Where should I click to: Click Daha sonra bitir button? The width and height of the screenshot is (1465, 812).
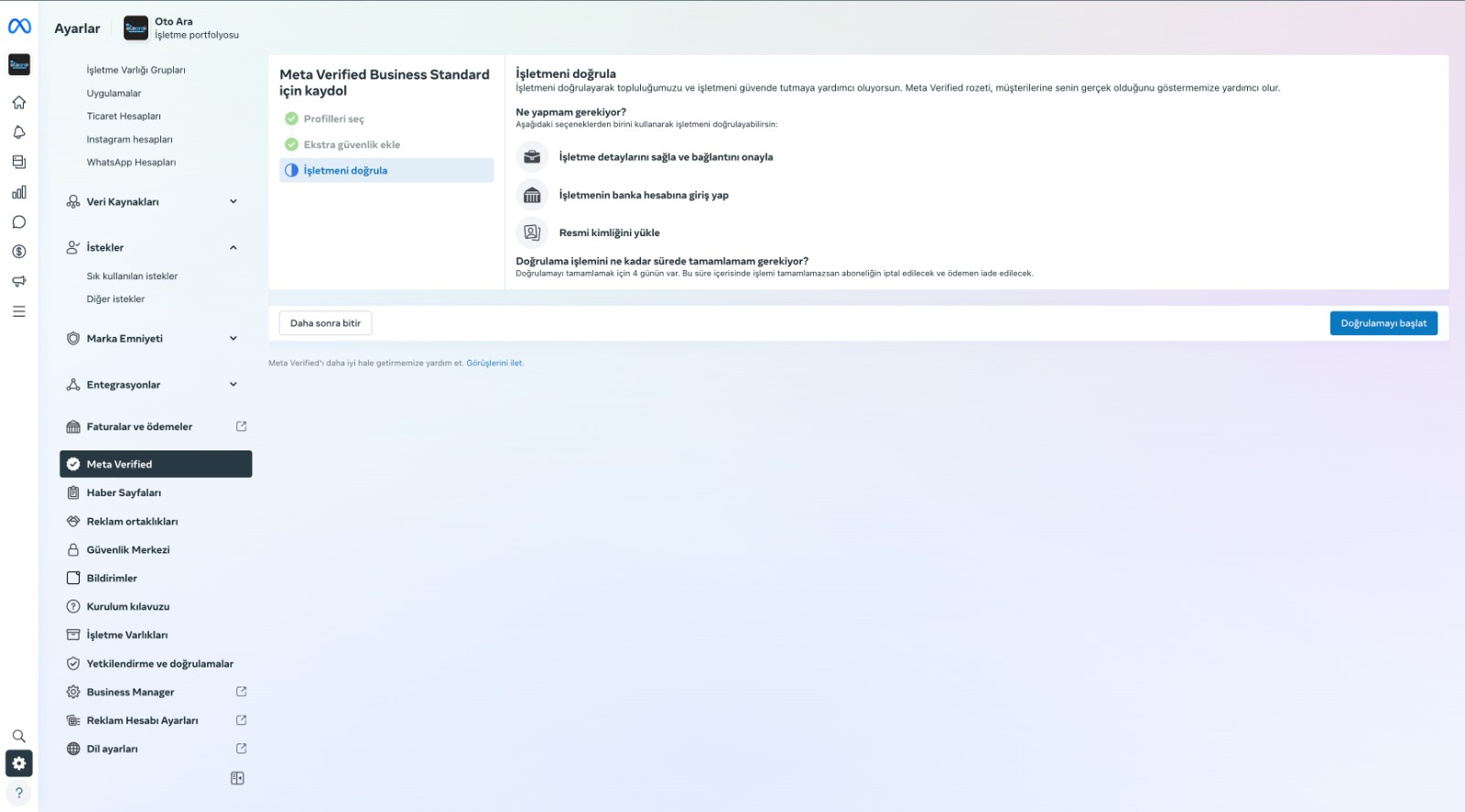[x=325, y=323]
